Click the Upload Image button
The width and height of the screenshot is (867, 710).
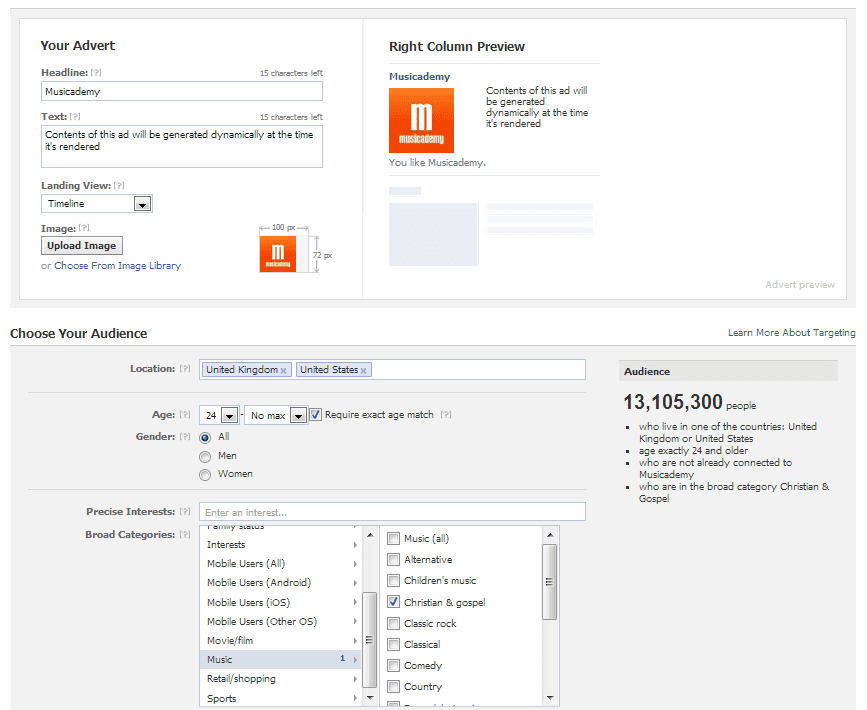point(82,246)
